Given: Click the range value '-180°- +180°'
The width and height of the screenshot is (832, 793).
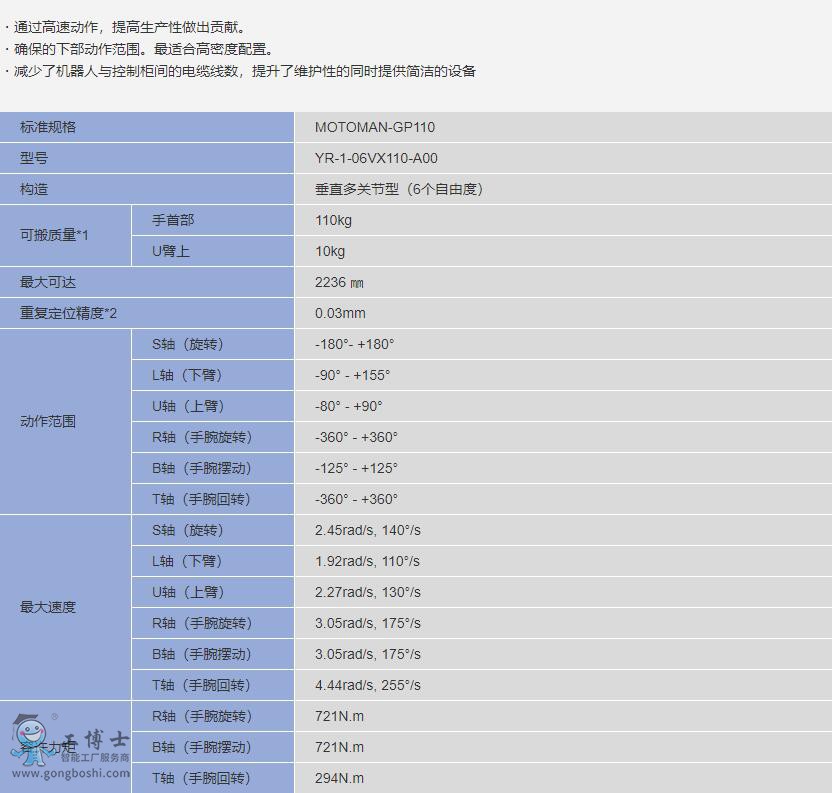Looking at the screenshot, I should 354,344.
